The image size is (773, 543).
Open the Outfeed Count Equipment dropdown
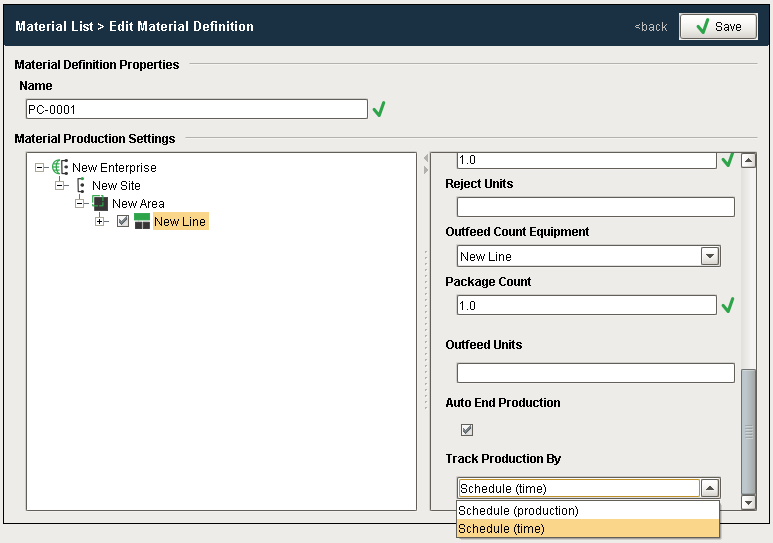710,257
